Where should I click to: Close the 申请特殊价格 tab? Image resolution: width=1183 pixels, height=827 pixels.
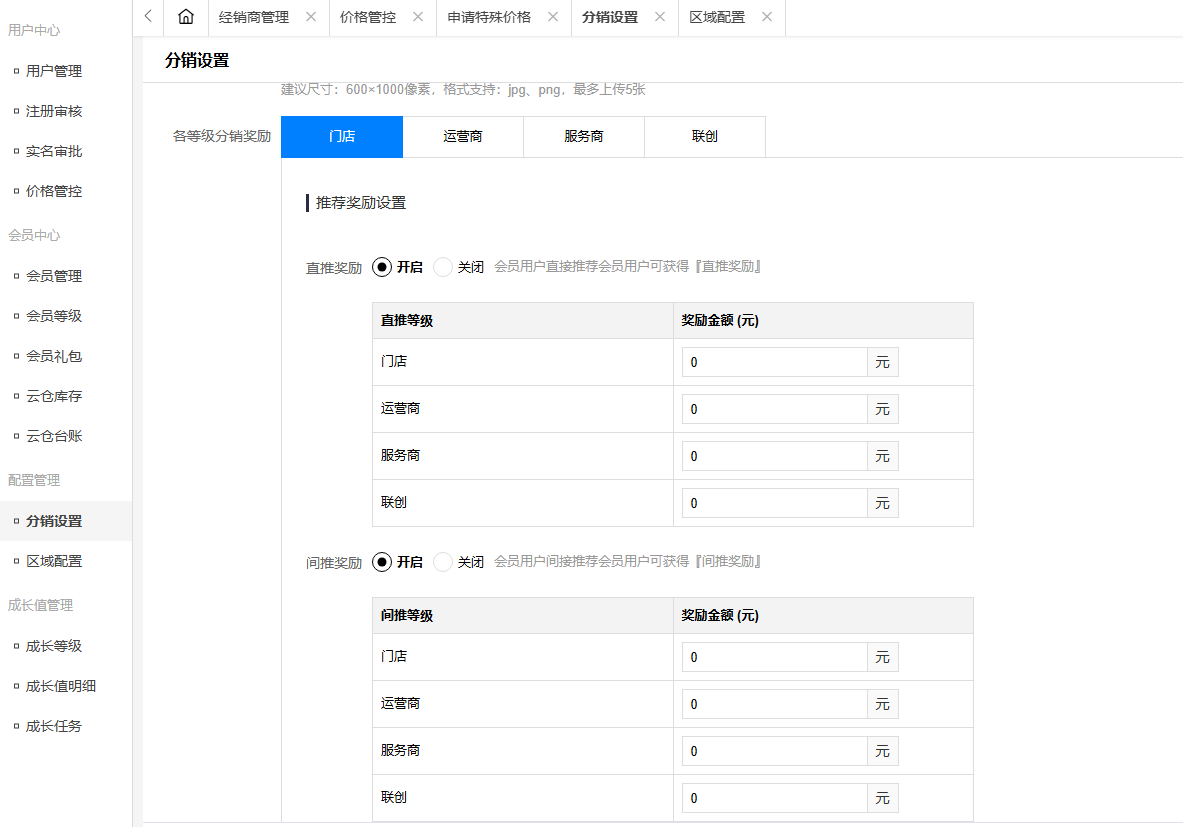coord(552,17)
